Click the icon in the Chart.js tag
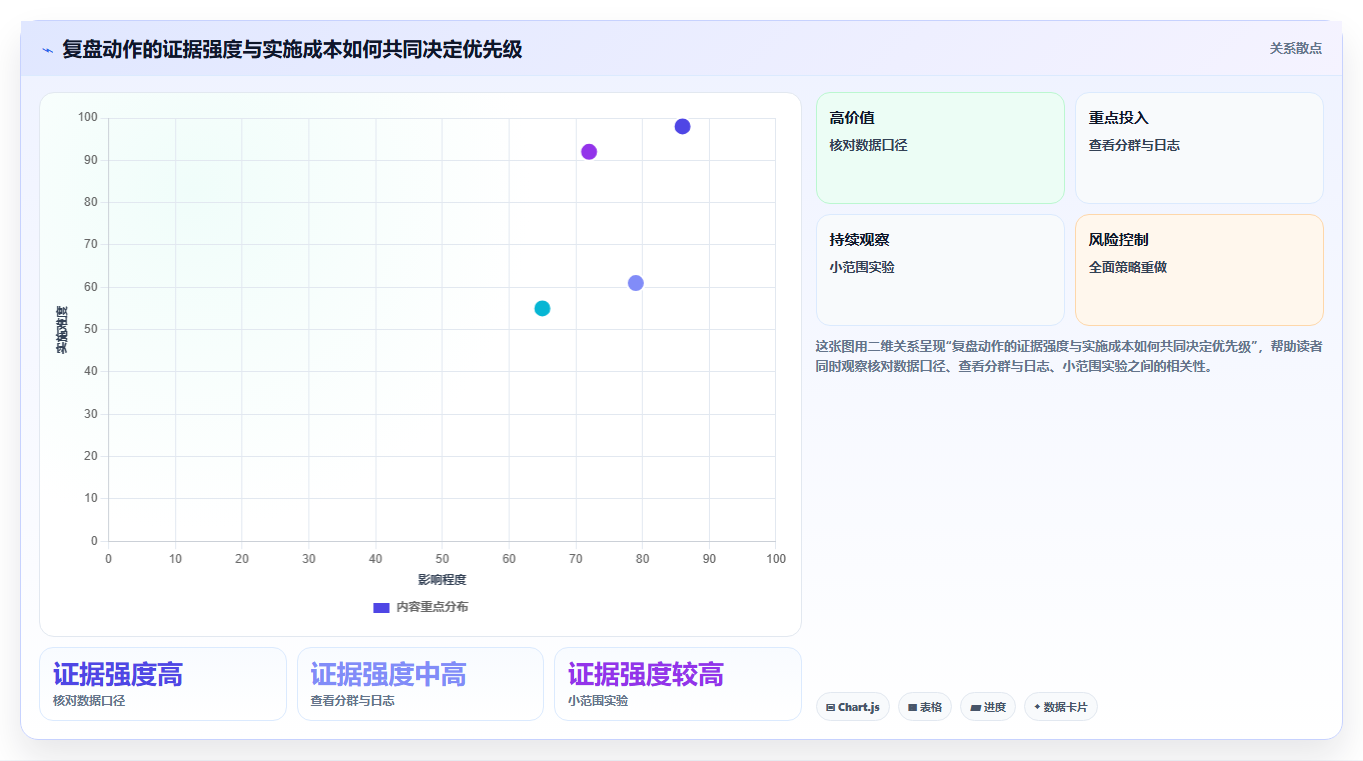The height and width of the screenshot is (761, 1363). coord(831,708)
